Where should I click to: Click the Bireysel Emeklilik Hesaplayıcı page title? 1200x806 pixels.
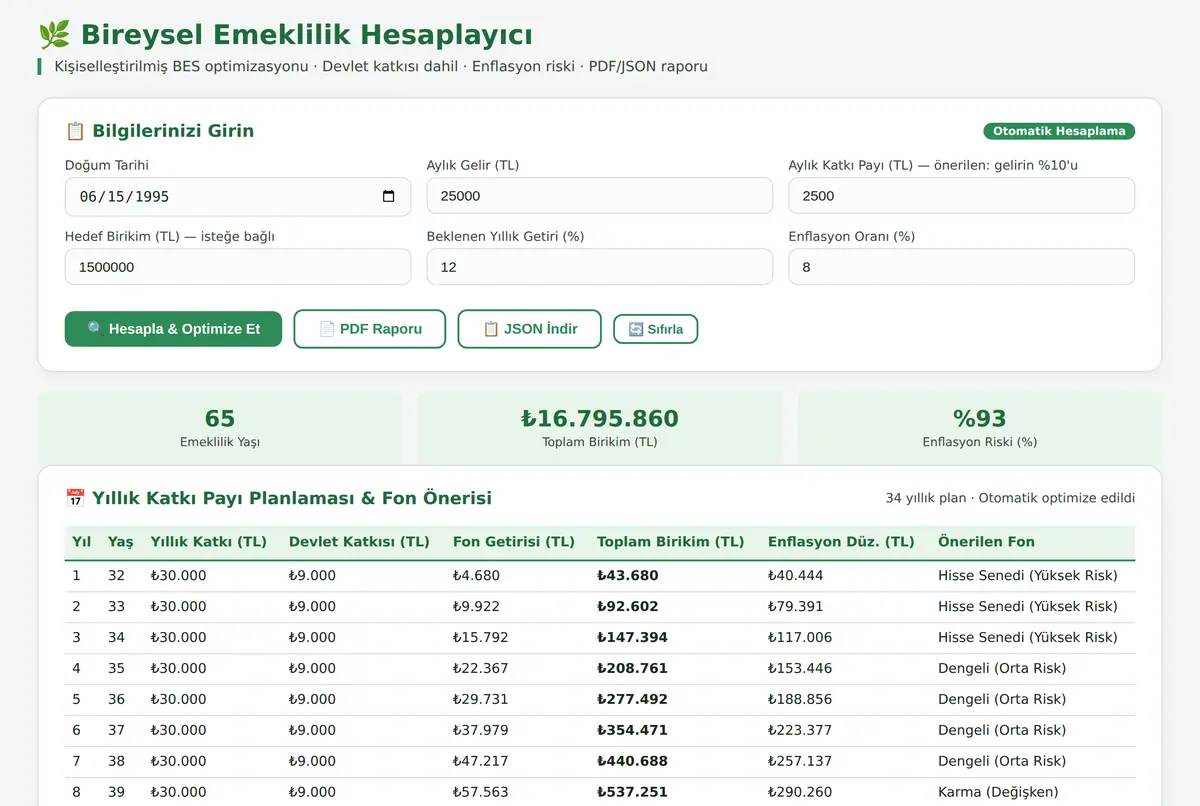coord(285,35)
